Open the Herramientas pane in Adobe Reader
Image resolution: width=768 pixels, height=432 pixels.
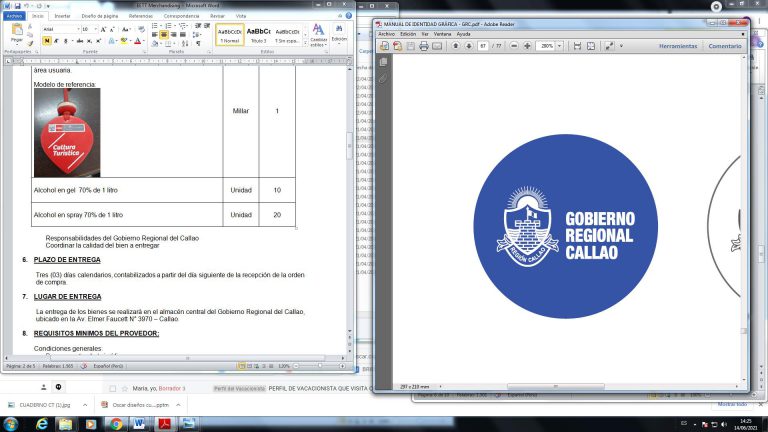pyautogui.click(x=678, y=46)
